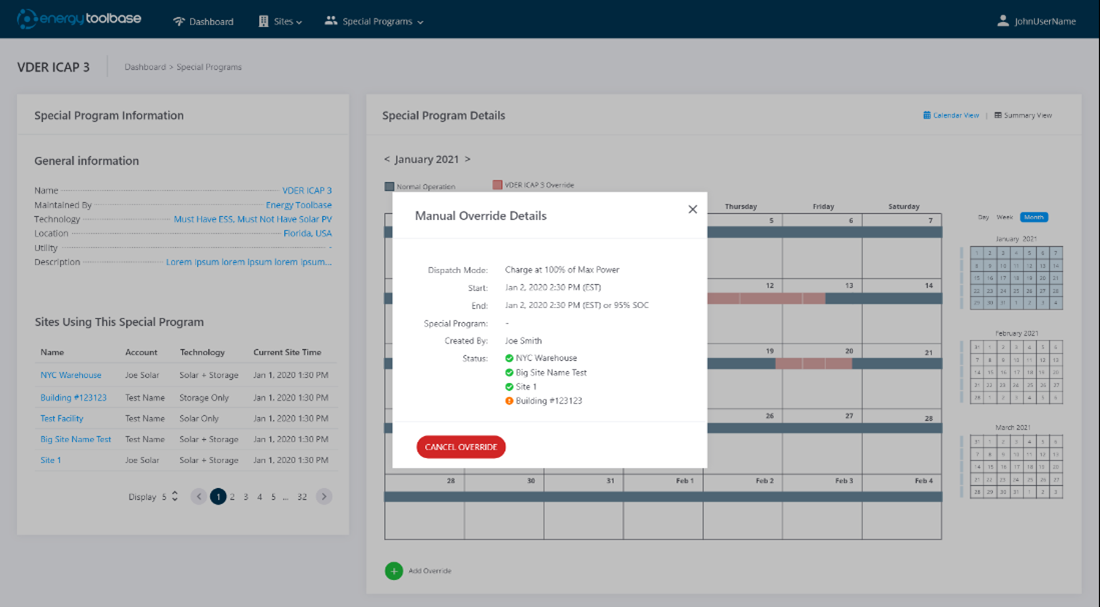Open Dashboard from the top navigation
The image size is (1100, 607).
pos(203,22)
